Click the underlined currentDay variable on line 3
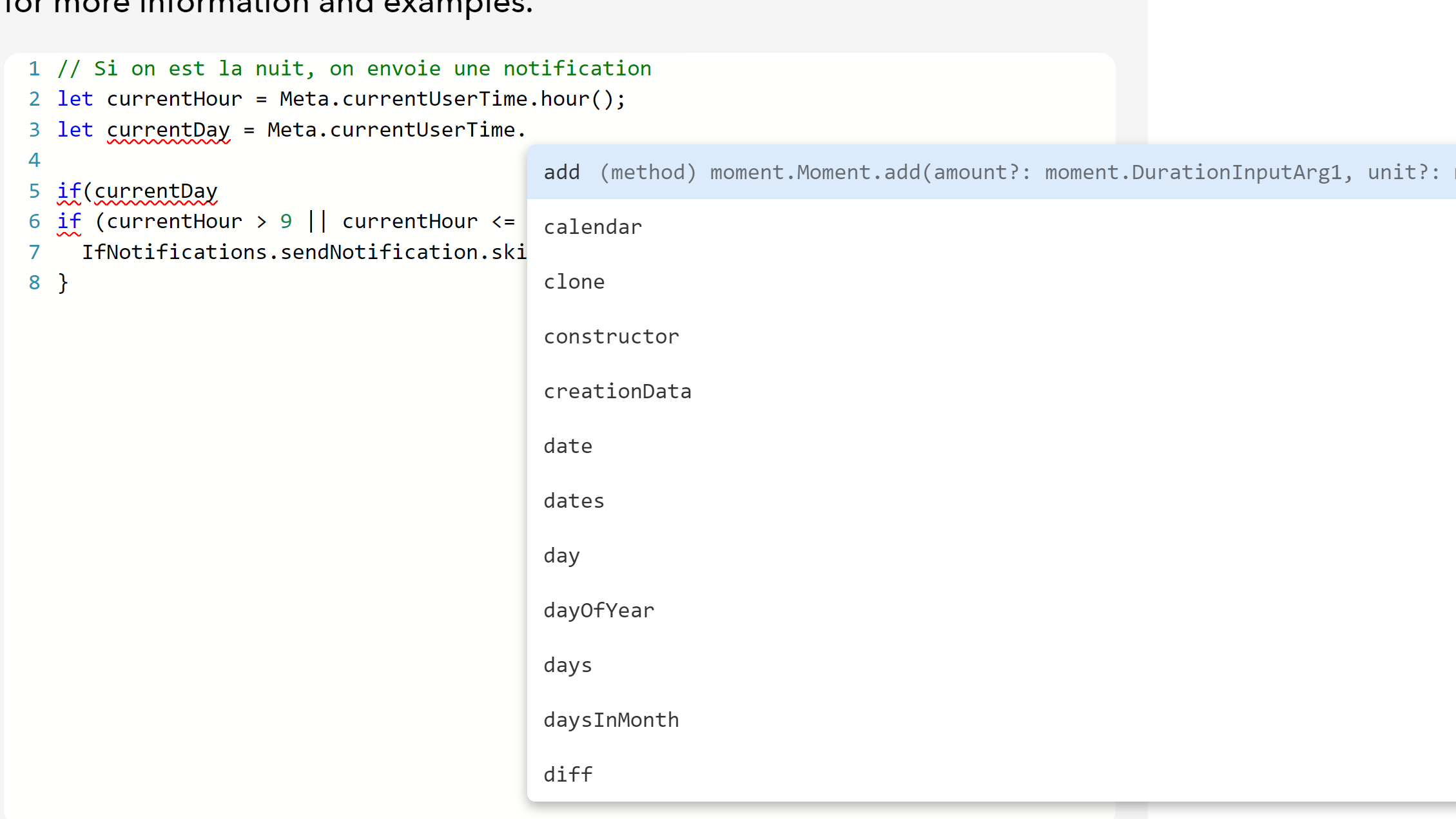 point(168,130)
